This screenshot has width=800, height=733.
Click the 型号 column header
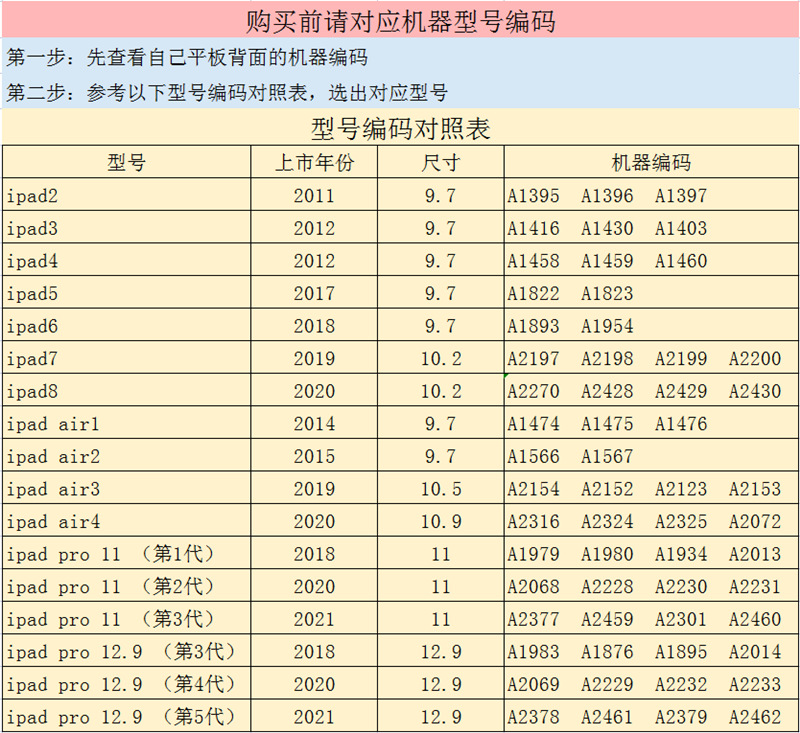127,163
